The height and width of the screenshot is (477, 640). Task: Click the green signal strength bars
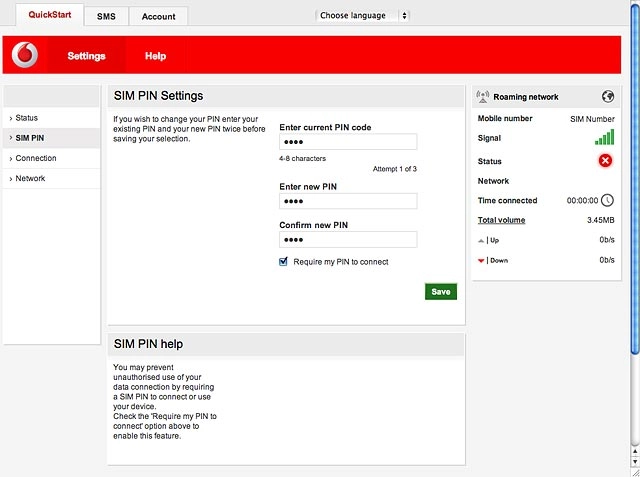point(604,138)
